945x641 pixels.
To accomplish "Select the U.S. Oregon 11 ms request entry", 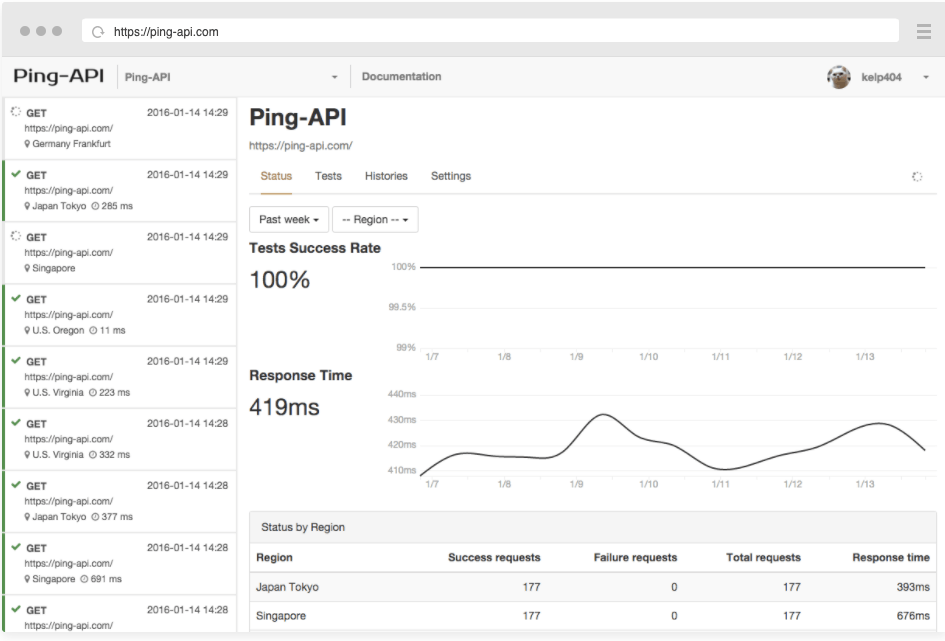I will tap(119, 315).
